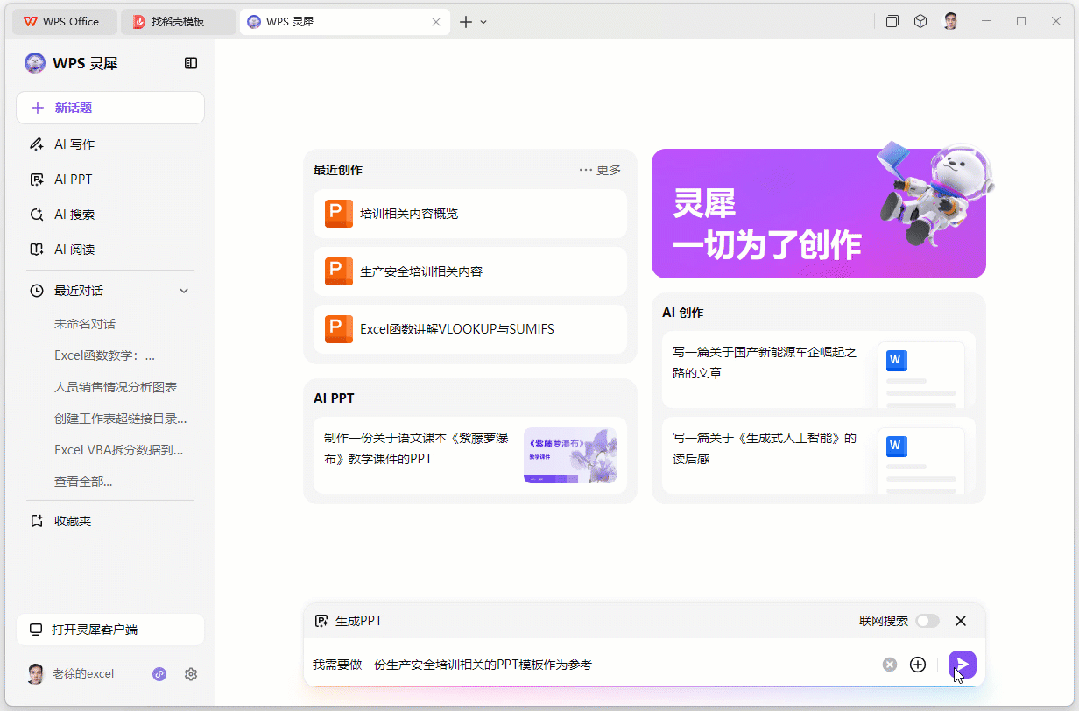Open settings via the gear icon
This screenshot has width=1079, height=711.
190,674
